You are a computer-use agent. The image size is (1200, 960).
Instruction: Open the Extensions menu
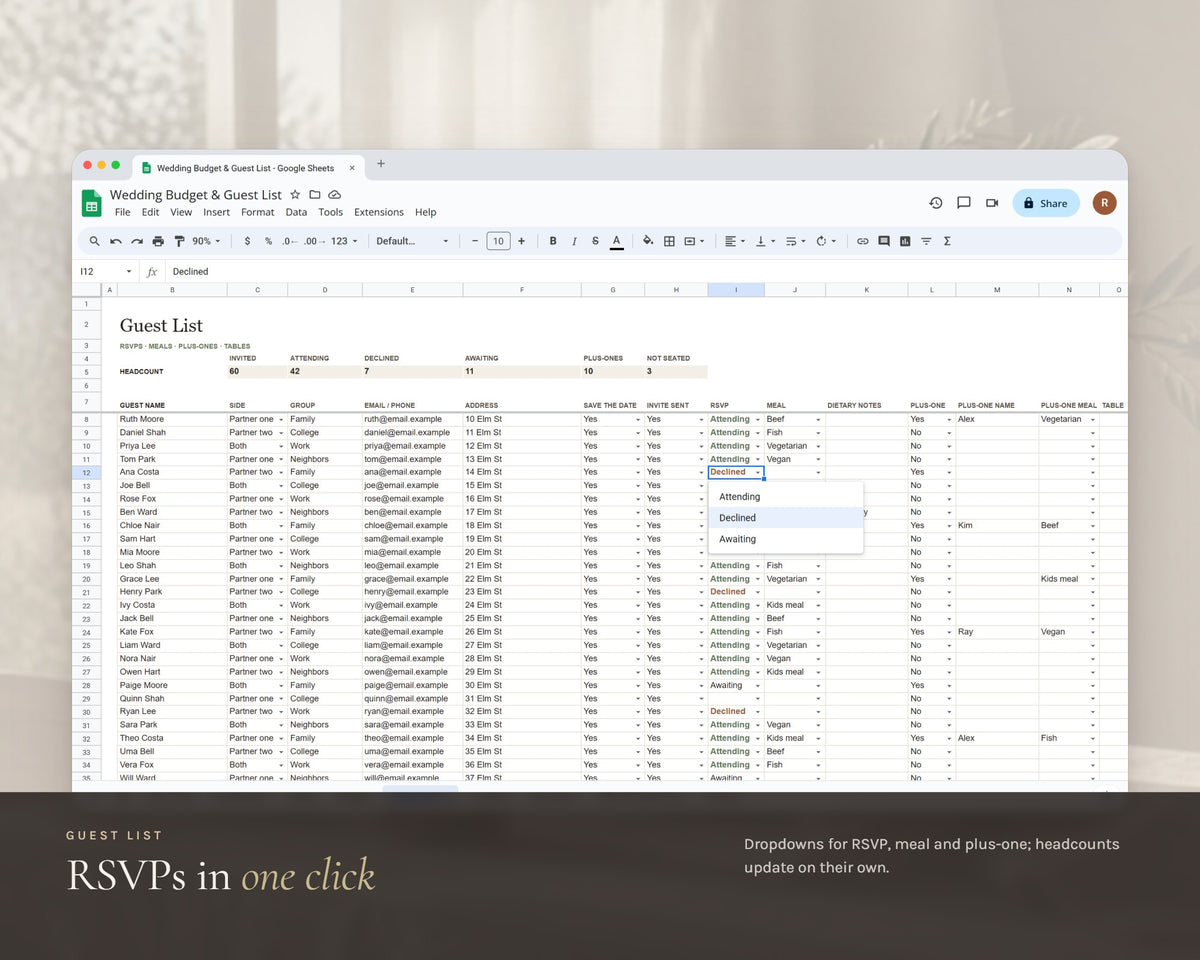[x=379, y=212]
